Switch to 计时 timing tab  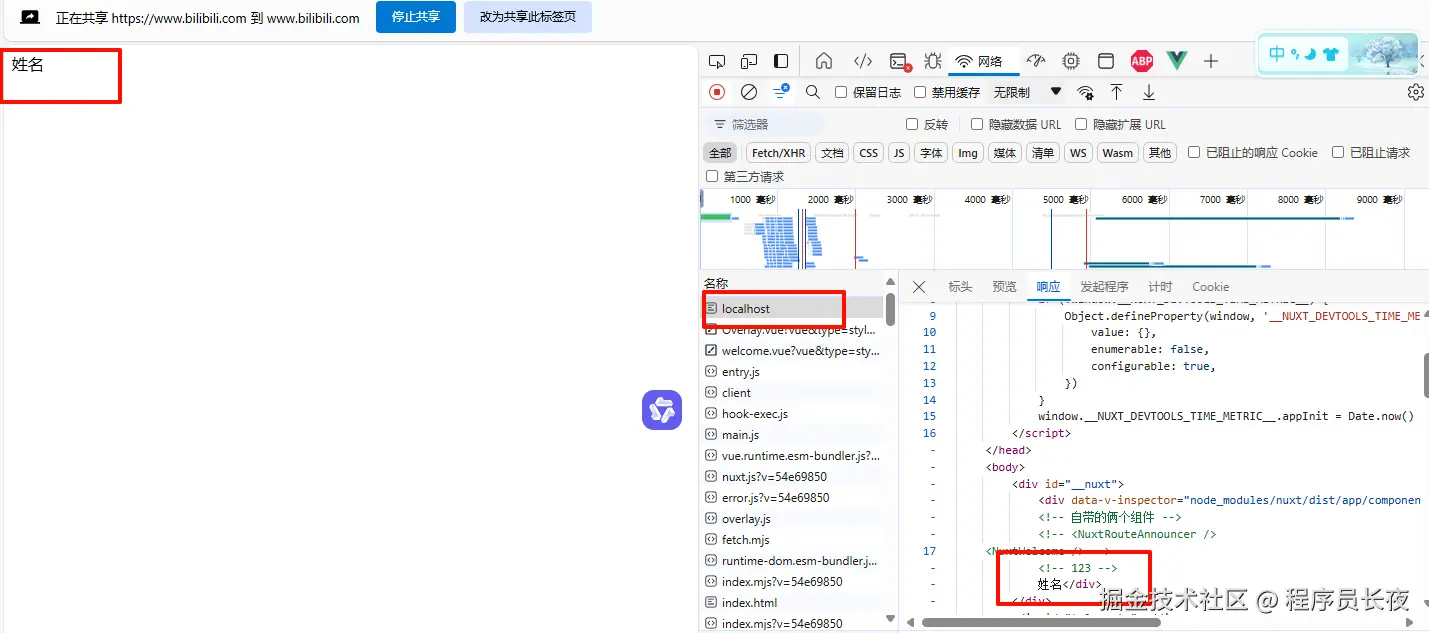pyautogui.click(x=1160, y=287)
